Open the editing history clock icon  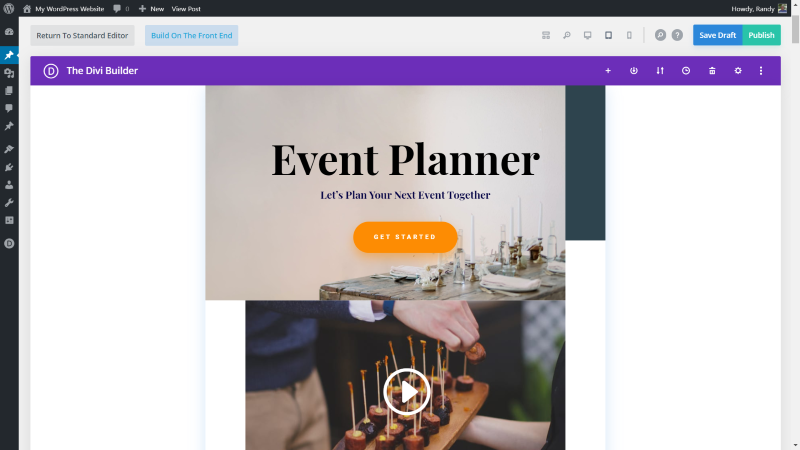[686, 71]
